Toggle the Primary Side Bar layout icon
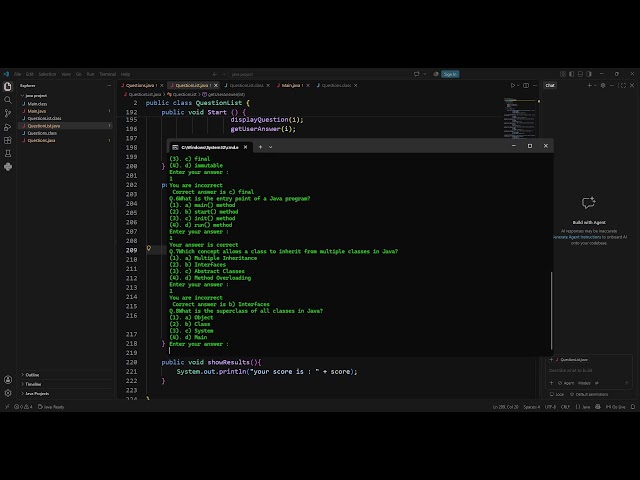Viewport: 640px width, 480px height. (571, 74)
